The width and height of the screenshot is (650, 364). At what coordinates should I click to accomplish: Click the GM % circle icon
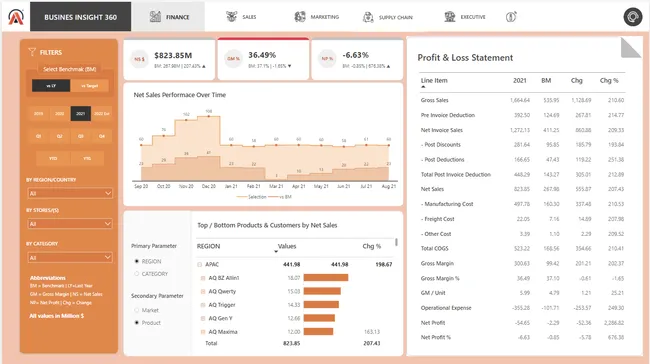pyautogui.click(x=233, y=59)
